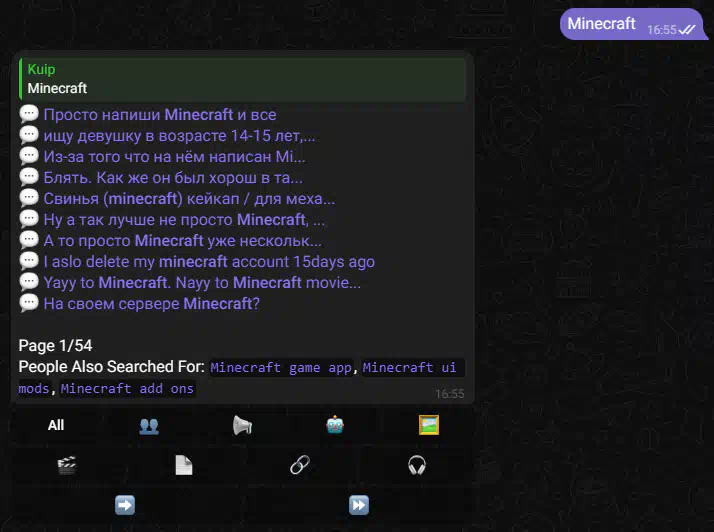Open result "А то просто Minecraft уже"
The width and height of the screenshot is (714, 532).
pyautogui.click(x=183, y=240)
